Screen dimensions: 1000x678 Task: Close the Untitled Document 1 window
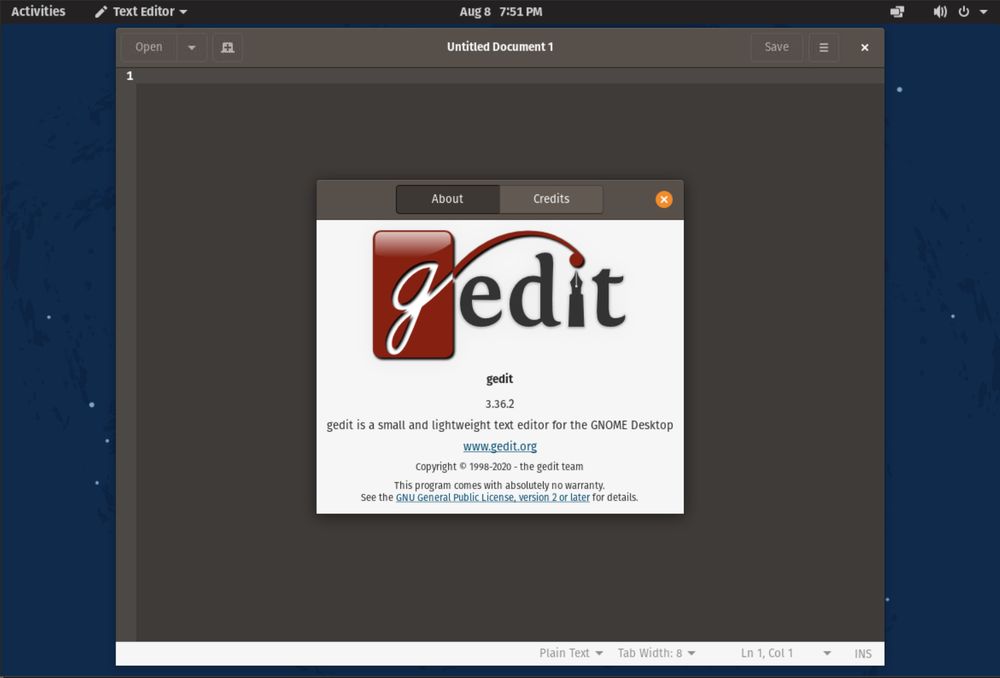pyautogui.click(x=865, y=47)
